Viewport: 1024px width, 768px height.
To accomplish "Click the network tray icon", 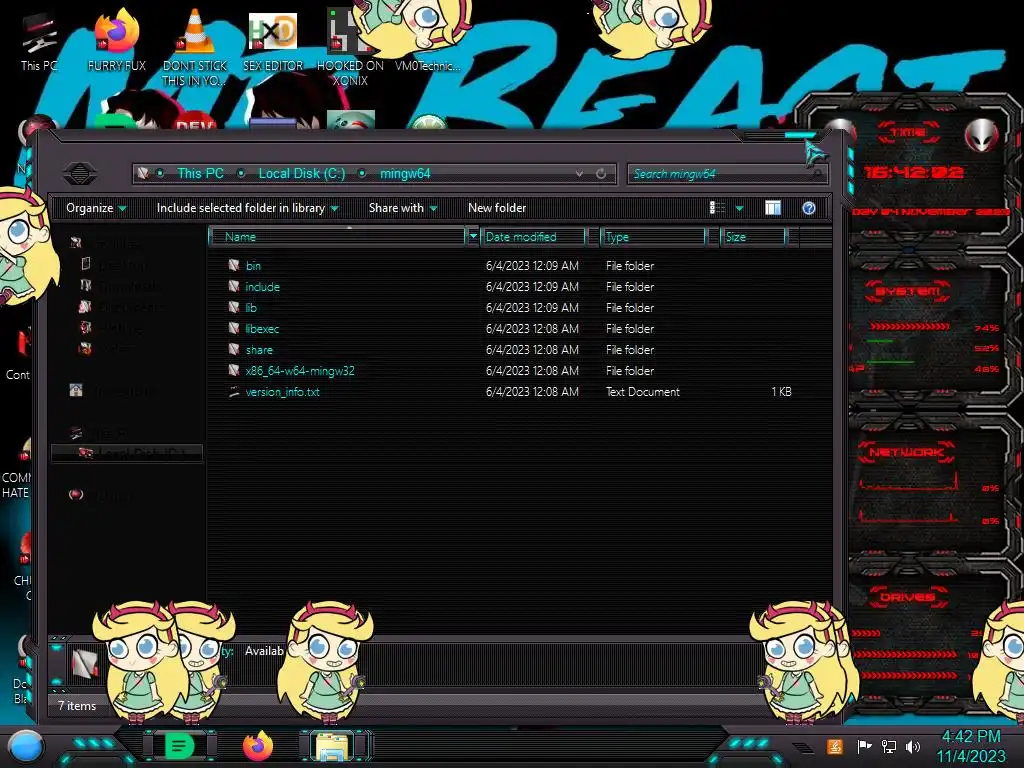I will [889, 746].
